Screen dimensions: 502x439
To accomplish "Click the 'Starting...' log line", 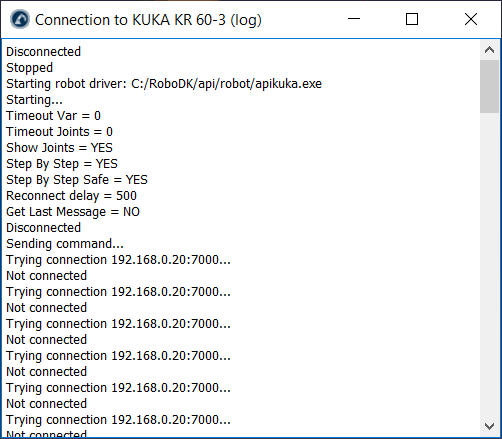I will 34,100.
